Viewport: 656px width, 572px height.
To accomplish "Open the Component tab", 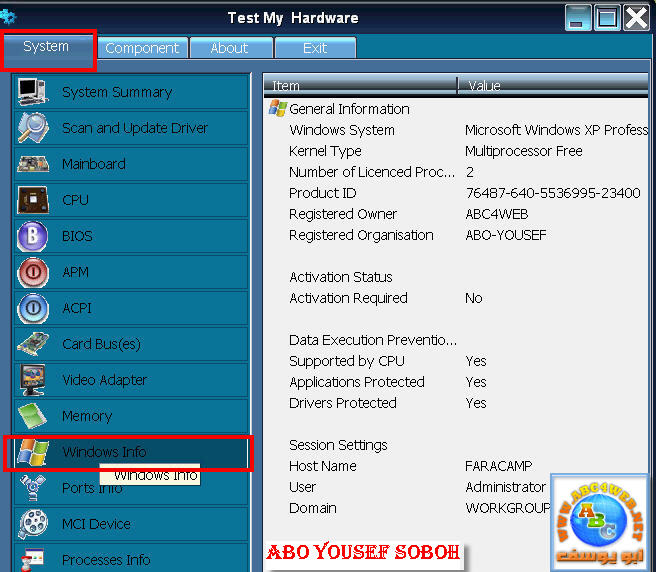I will (142, 48).
